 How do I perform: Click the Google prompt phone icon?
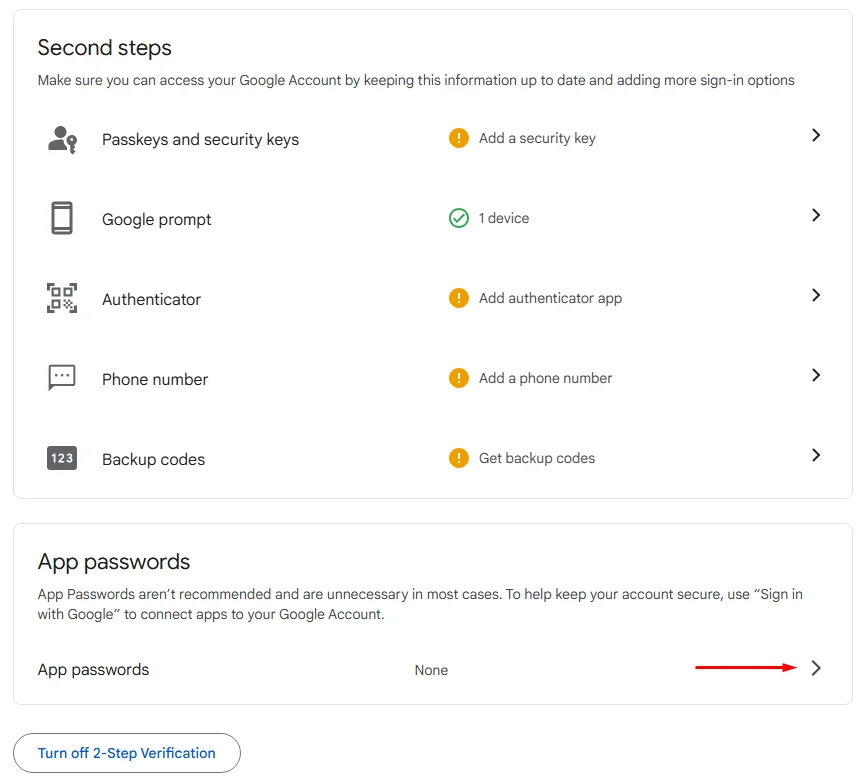(x=62, y=218)
